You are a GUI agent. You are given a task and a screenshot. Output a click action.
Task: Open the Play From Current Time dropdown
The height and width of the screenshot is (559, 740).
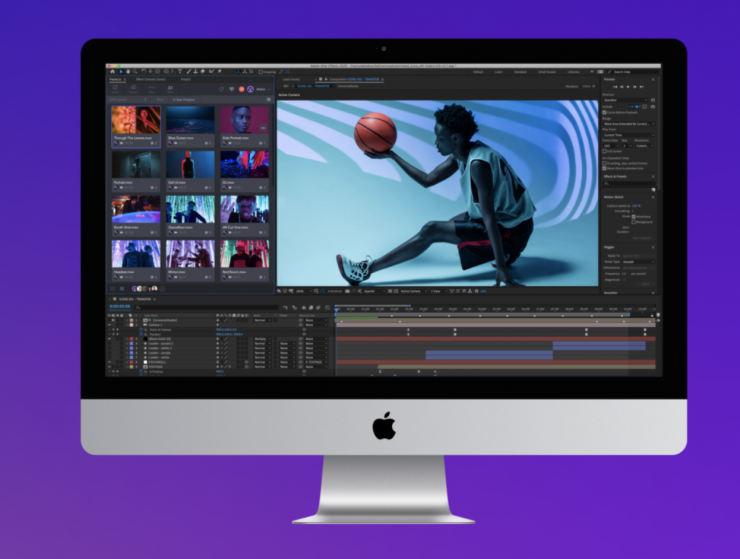coord(627,135)
